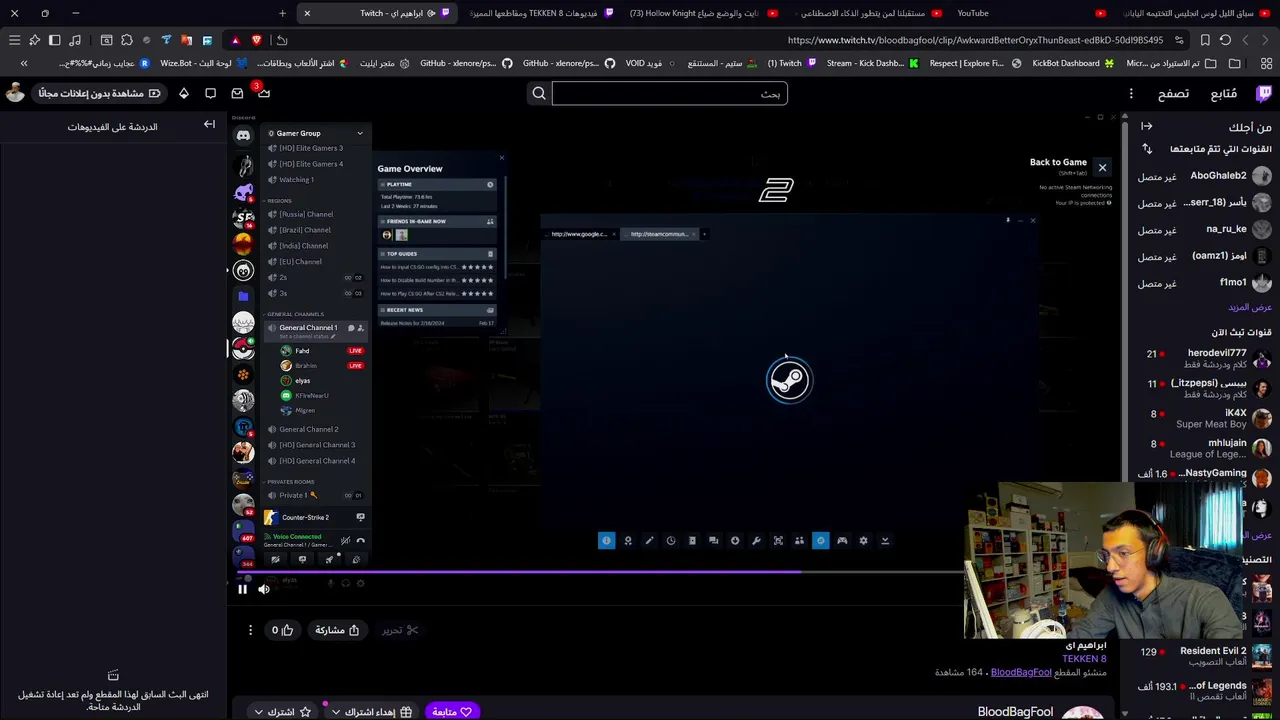
Task: Open the browser hamburger menu
Action: [x=14, y=40]
